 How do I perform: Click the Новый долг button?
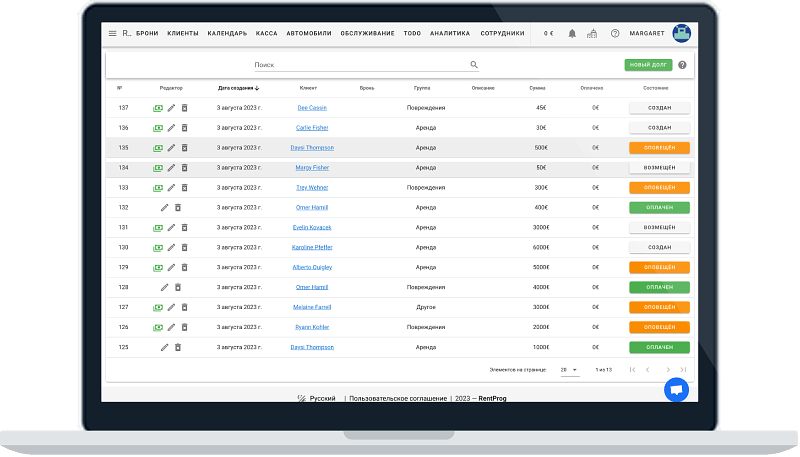[648, 65]
